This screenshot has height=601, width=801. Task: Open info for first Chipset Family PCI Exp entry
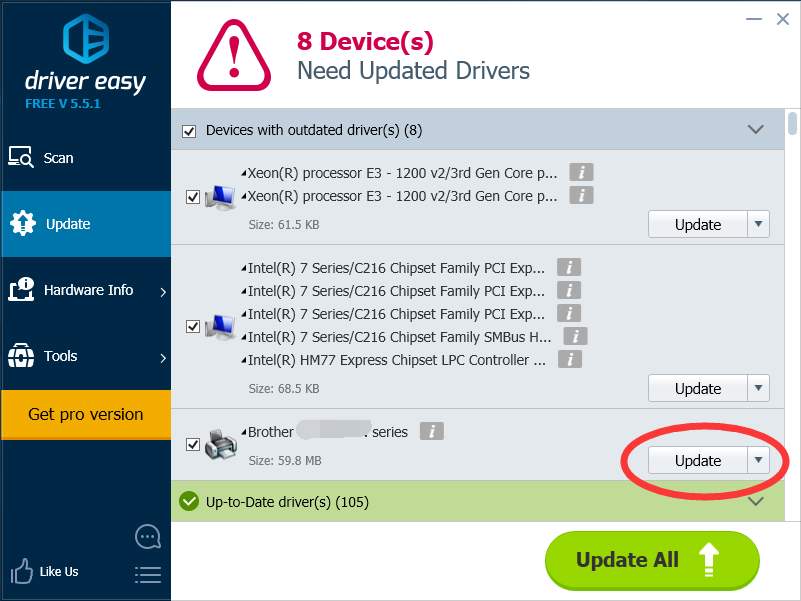[x=569, y=267]
